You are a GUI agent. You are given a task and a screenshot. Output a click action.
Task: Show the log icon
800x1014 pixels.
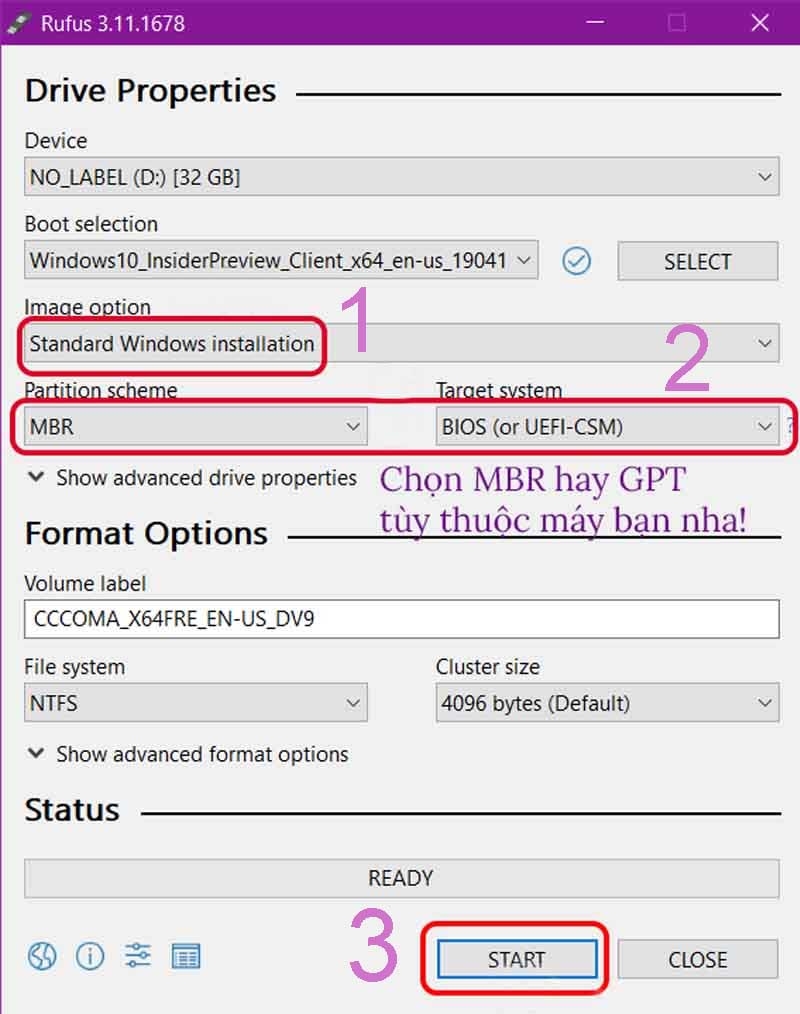pyautogui.click(x=186, y=956)
